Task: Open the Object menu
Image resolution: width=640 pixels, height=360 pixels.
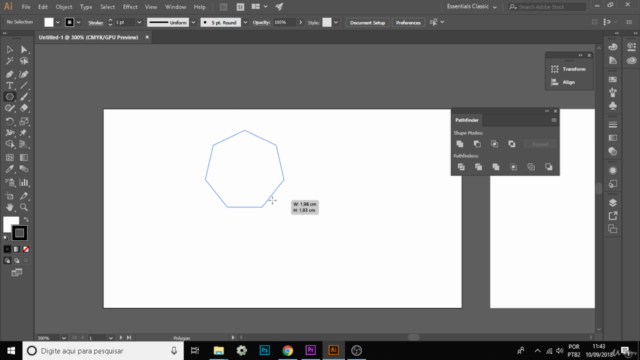Action: tap(64, 7)
